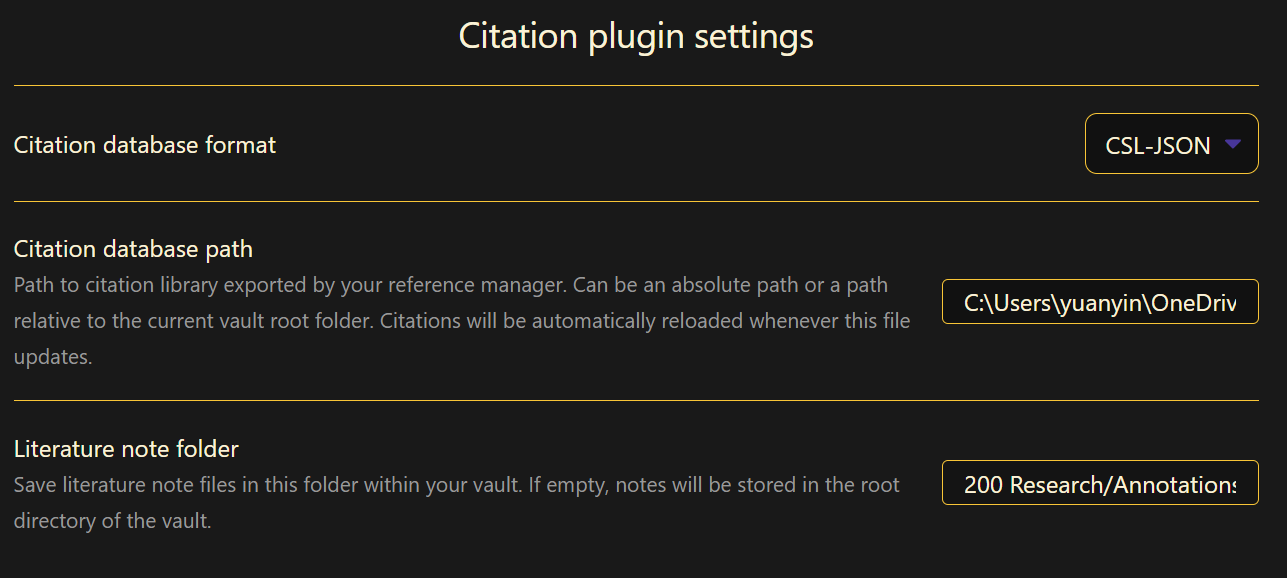The width and height of the screenshot is (1287, 578).
Task: Focus the Citation database path input
Action: [1099, 302]
